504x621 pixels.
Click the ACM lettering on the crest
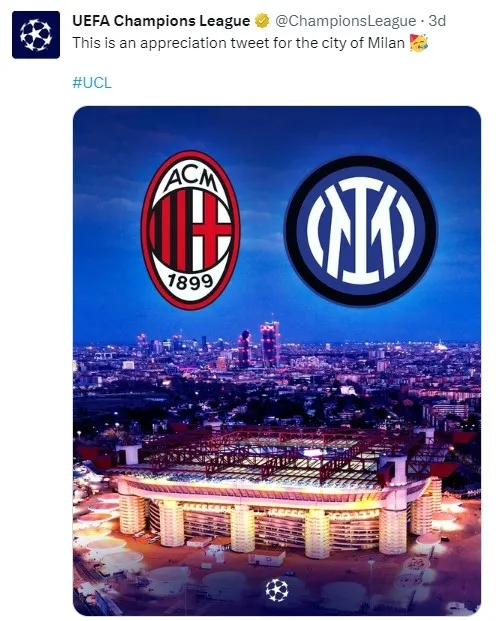point(191,177)
